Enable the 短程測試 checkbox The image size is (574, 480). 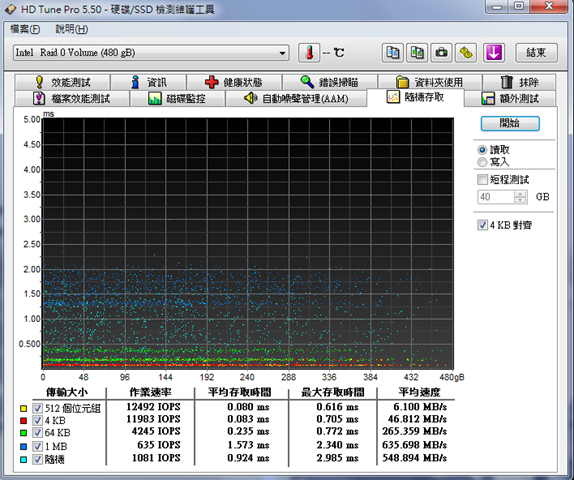coord(482,179)
